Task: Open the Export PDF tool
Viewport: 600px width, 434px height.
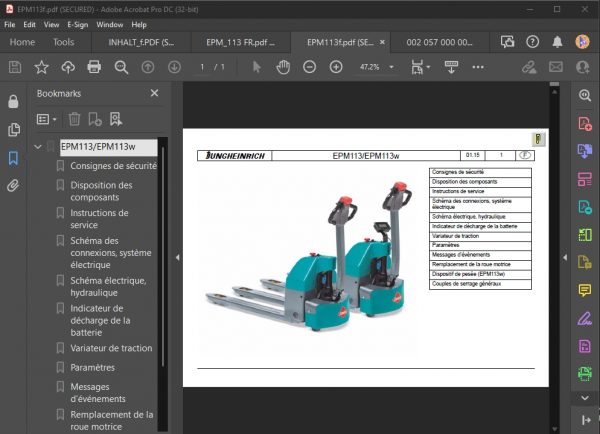Action: [x=585, y=151]
